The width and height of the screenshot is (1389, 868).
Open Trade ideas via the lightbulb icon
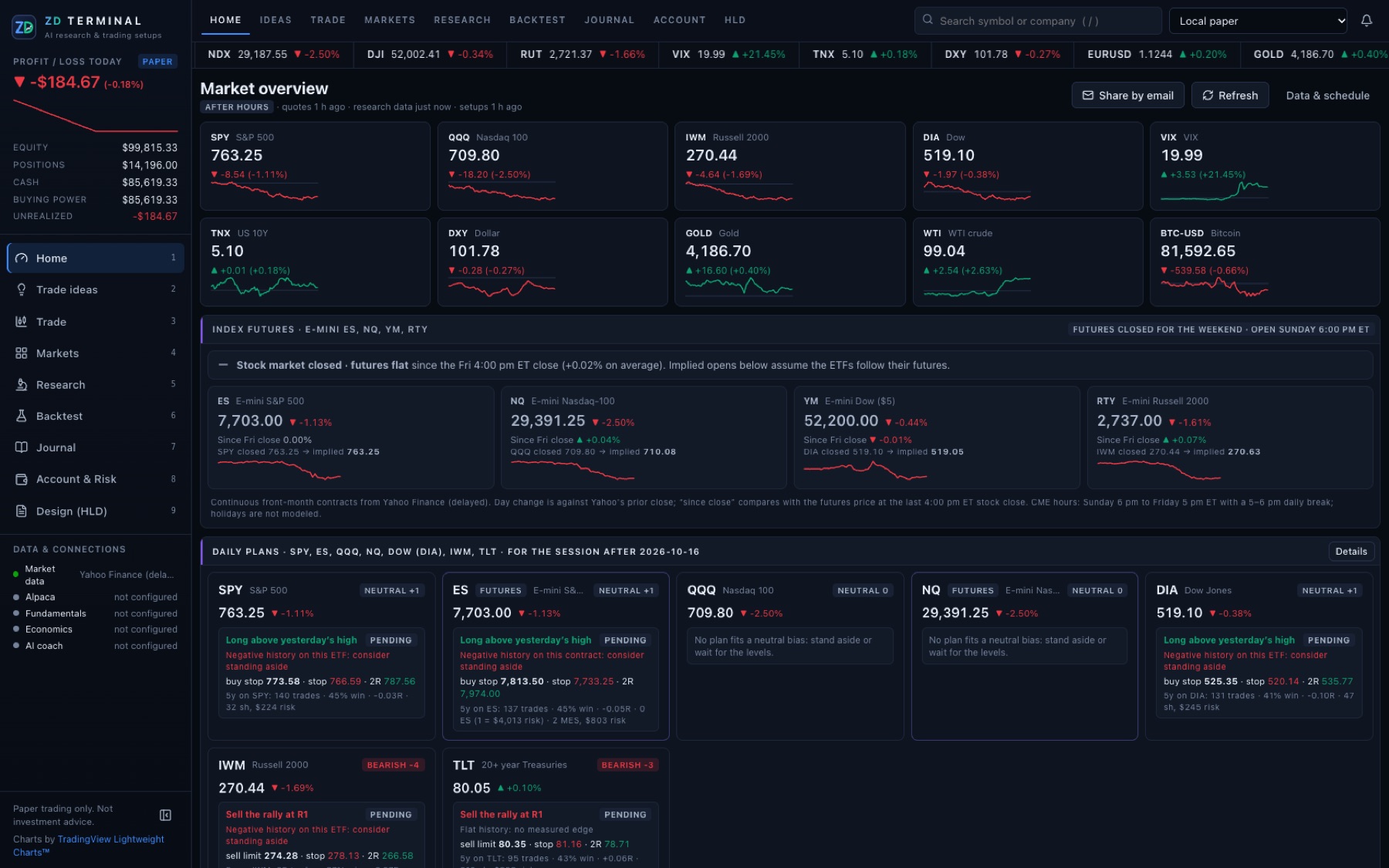coord(22,289)
